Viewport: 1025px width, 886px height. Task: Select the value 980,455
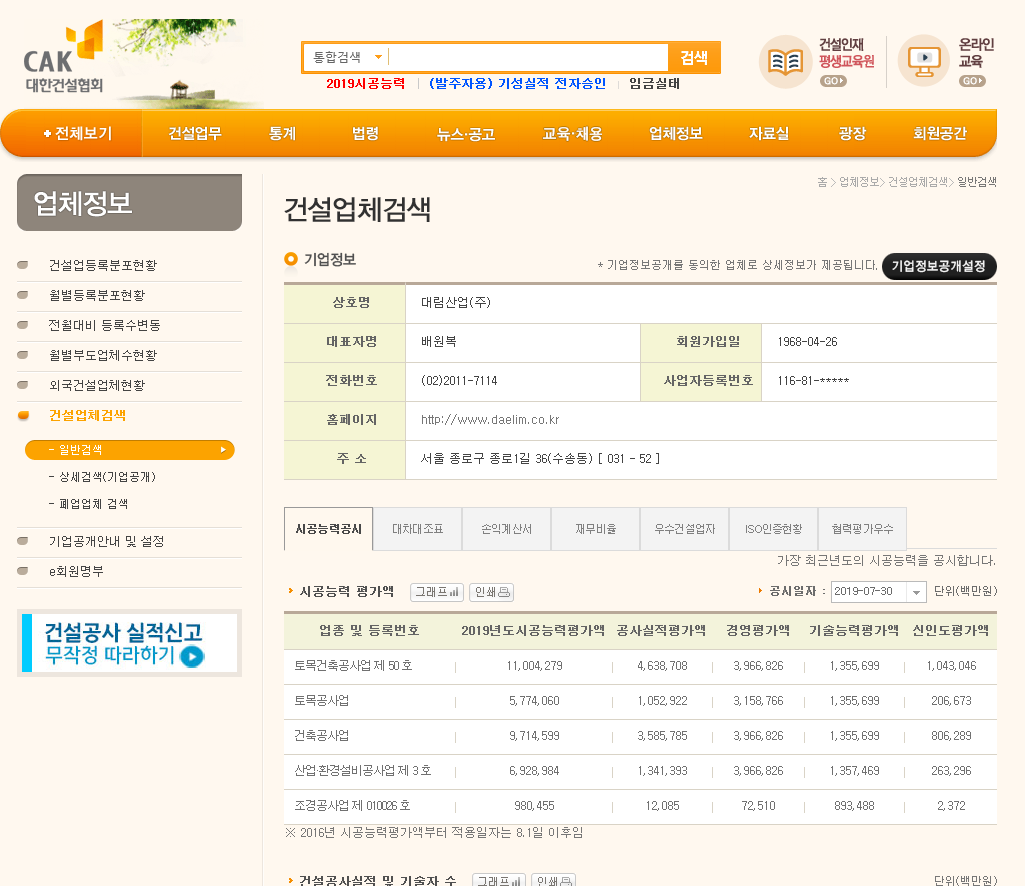[x=534, y=806]
